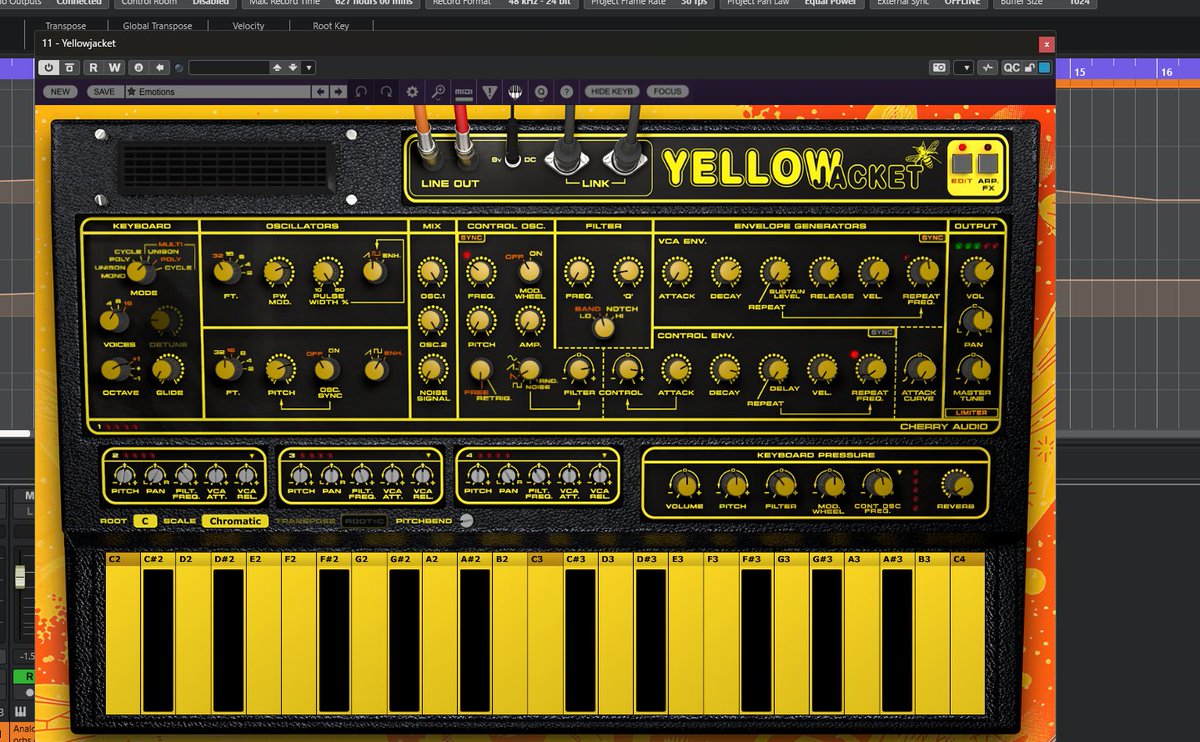Click the undo icon in Yellowjacket toolbar
This screenshot has width=1200, height=742.
(361, 91)
